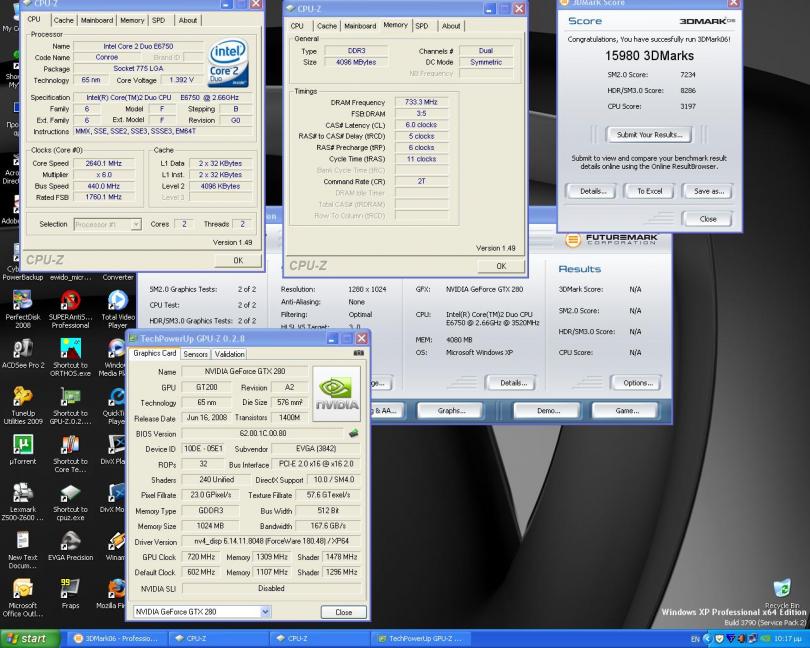
Task: Open Graphs in the 3DMark06 window
Action: point(451,411)
